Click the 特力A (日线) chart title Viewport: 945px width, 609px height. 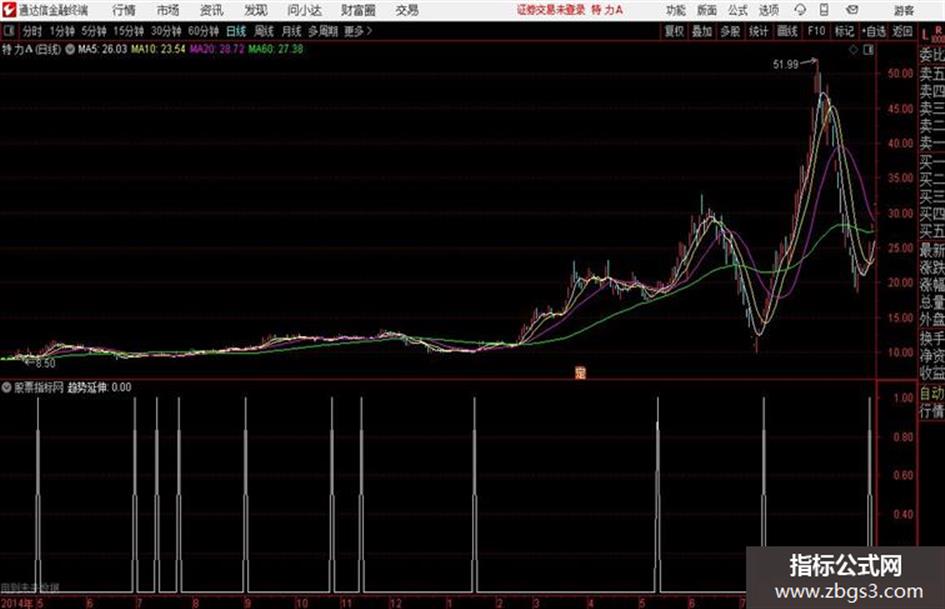pyautogui.click(x=31, y=49)
